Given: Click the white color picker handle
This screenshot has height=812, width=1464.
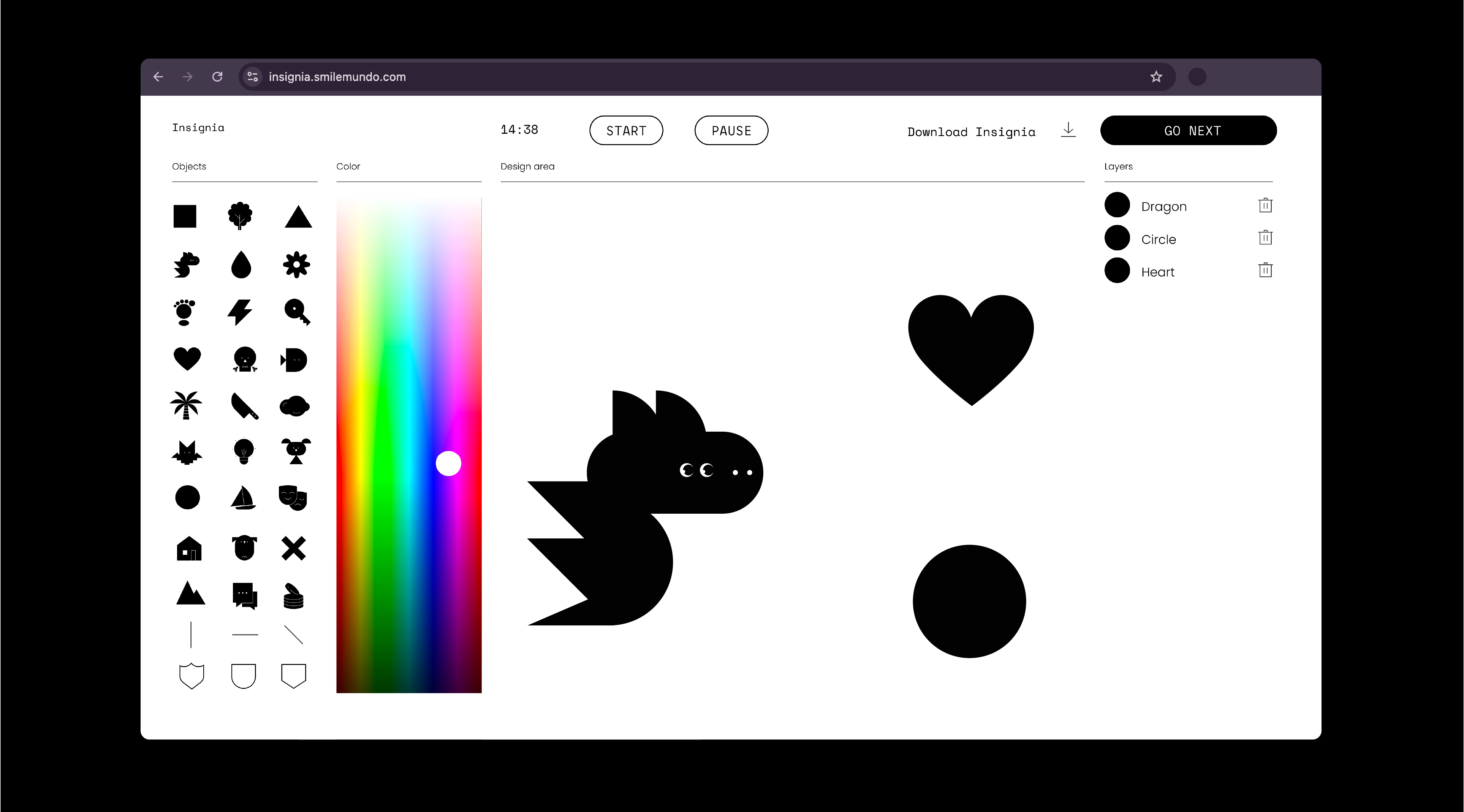Looking at the screenshot, I should coord(448,464).
